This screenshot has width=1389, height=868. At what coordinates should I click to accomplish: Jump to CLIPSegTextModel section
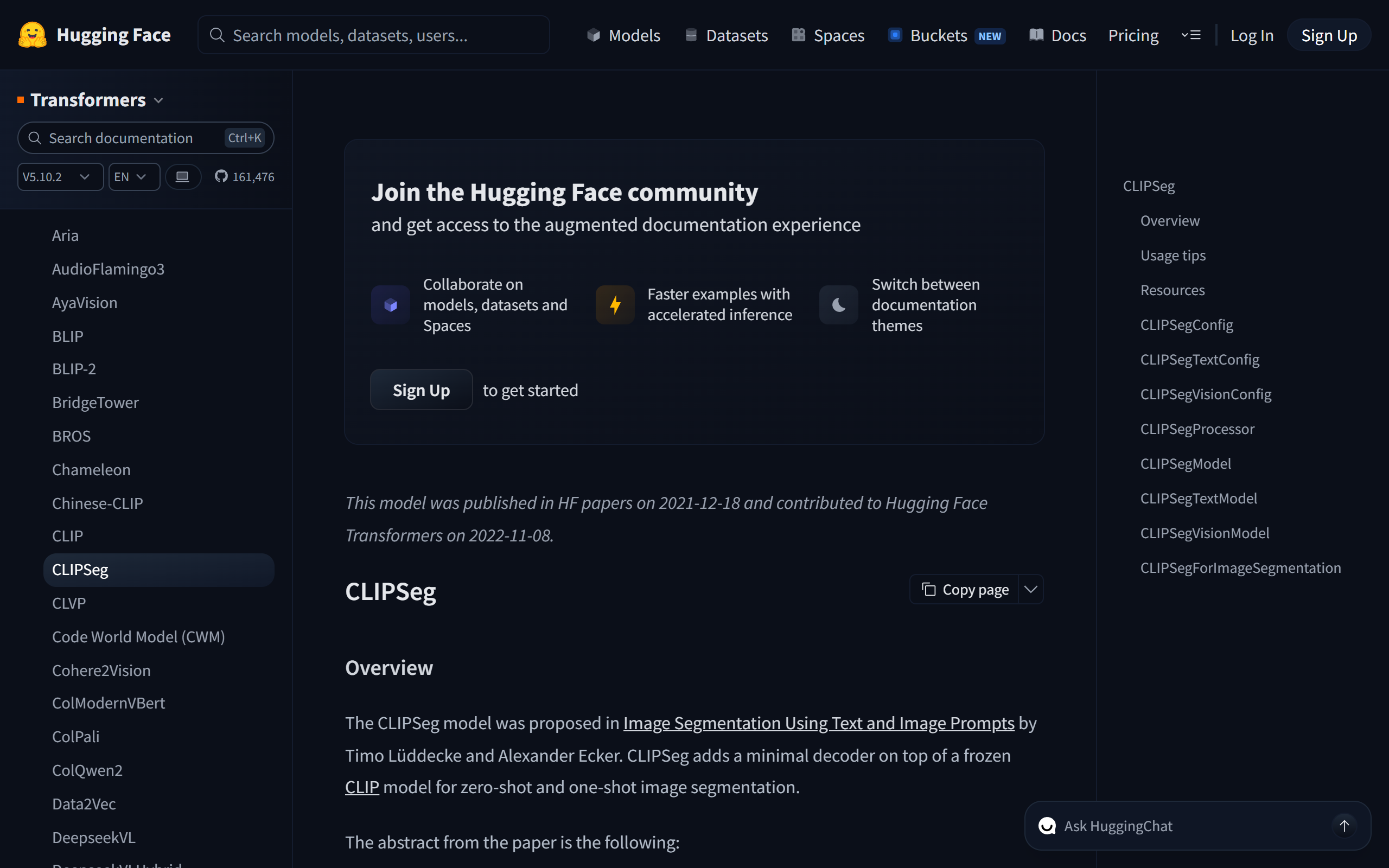point(1199,499)
